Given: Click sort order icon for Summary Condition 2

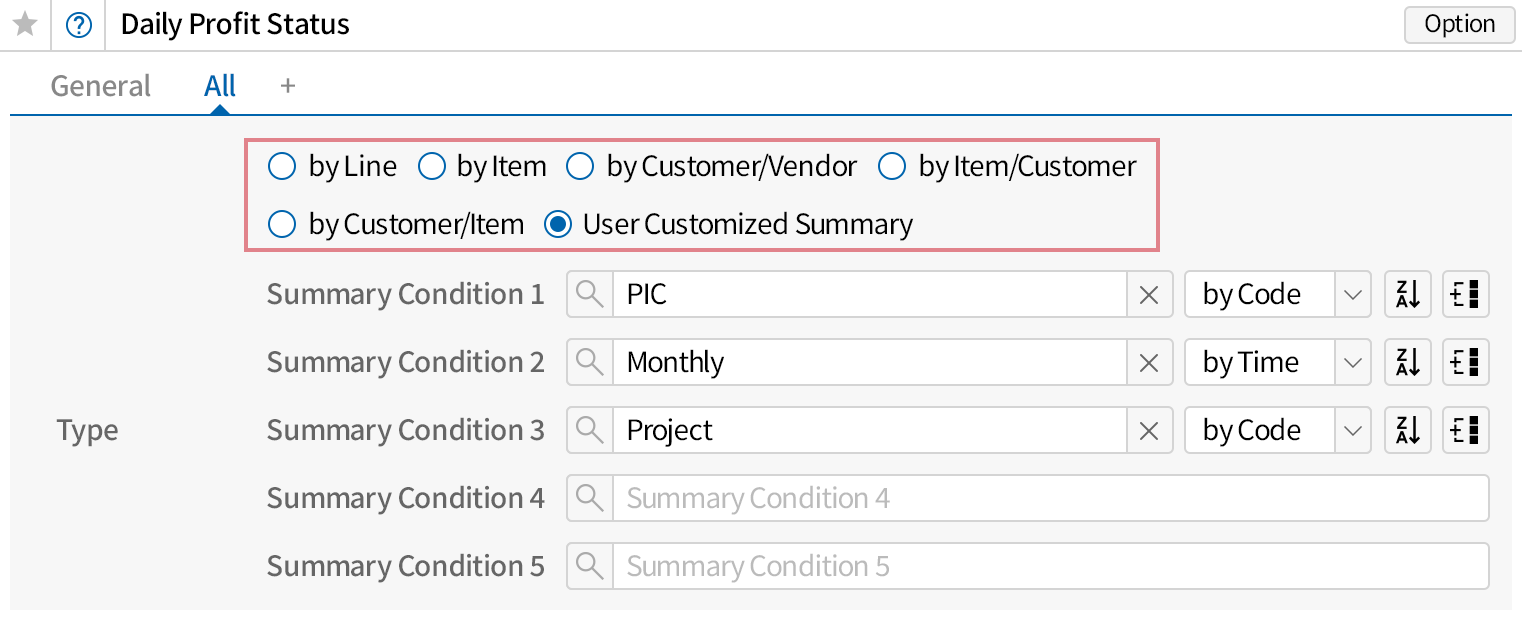Looking at the screenshot, I should (x=1408, y=363).
